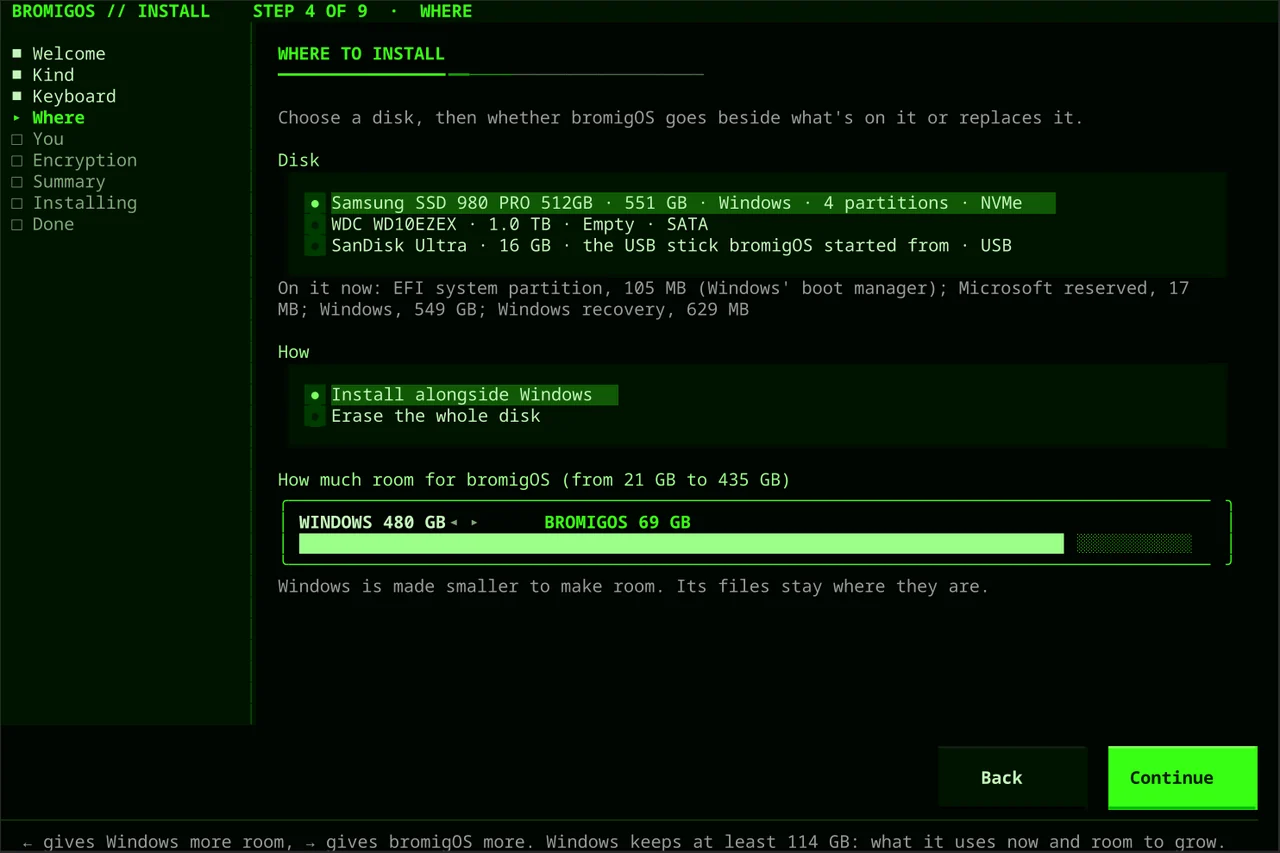Click 'BROMIGOS // INSTALL' title text
The height and width of the screenshot is (853, 1280).
coord(111,11)
